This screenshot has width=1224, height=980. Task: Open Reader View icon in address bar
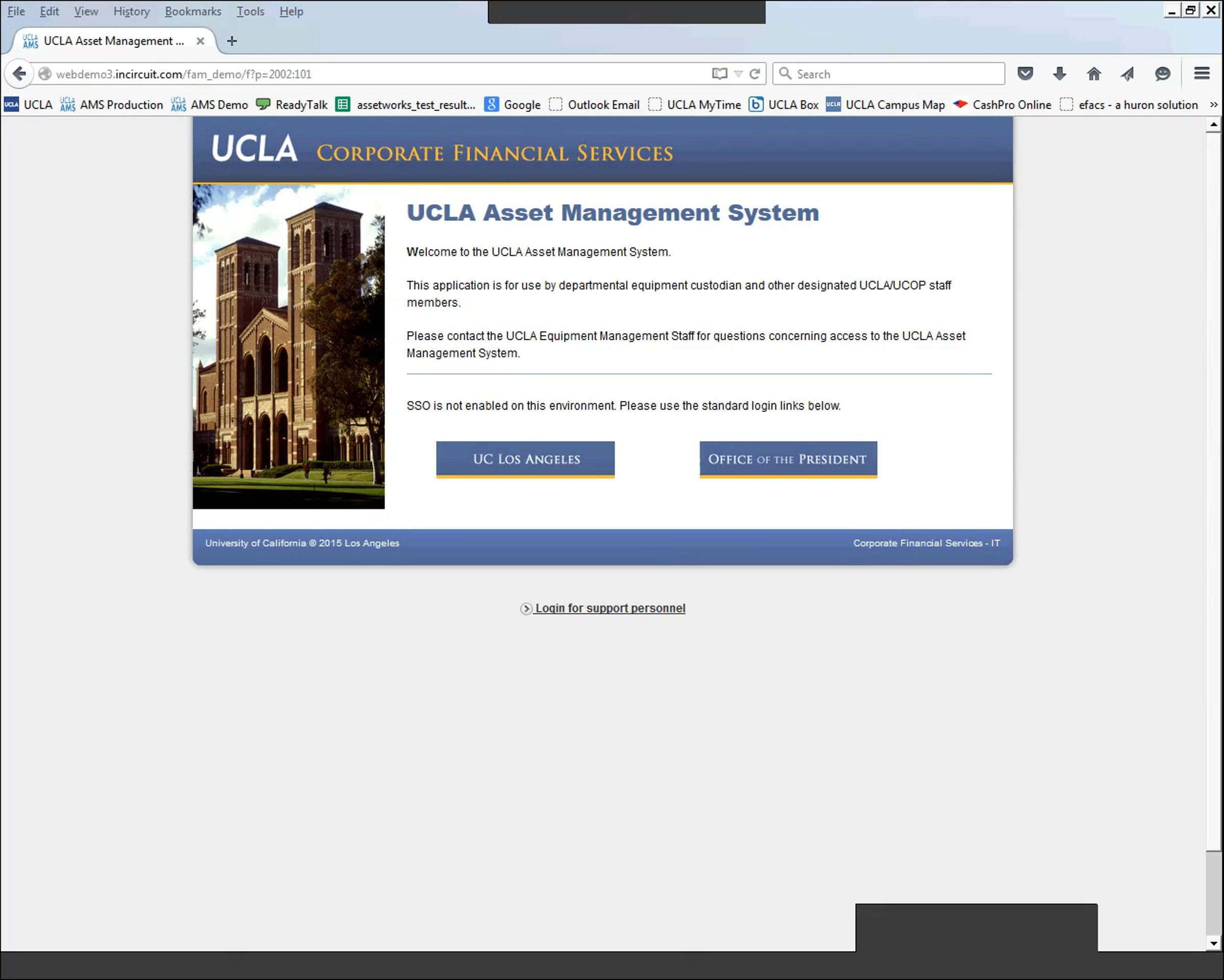click(x=719, y=74)
